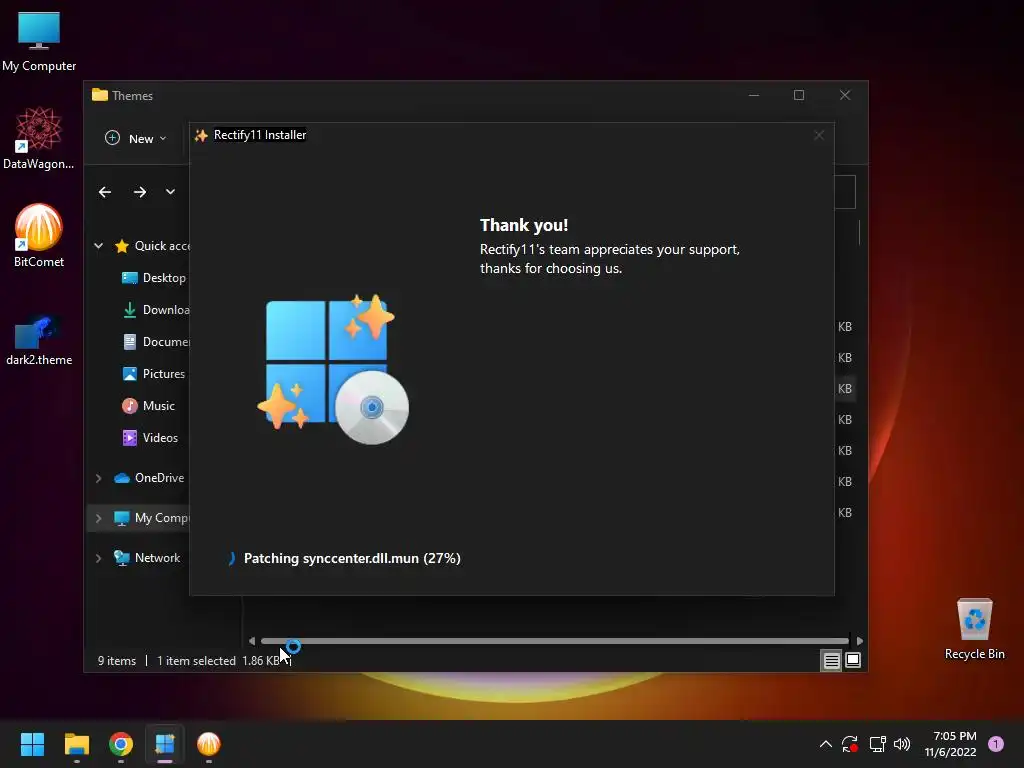This screenshot has width=1024, height=768.
Task: Click the Themes folder icon in title bar
Action: (100, 95)
